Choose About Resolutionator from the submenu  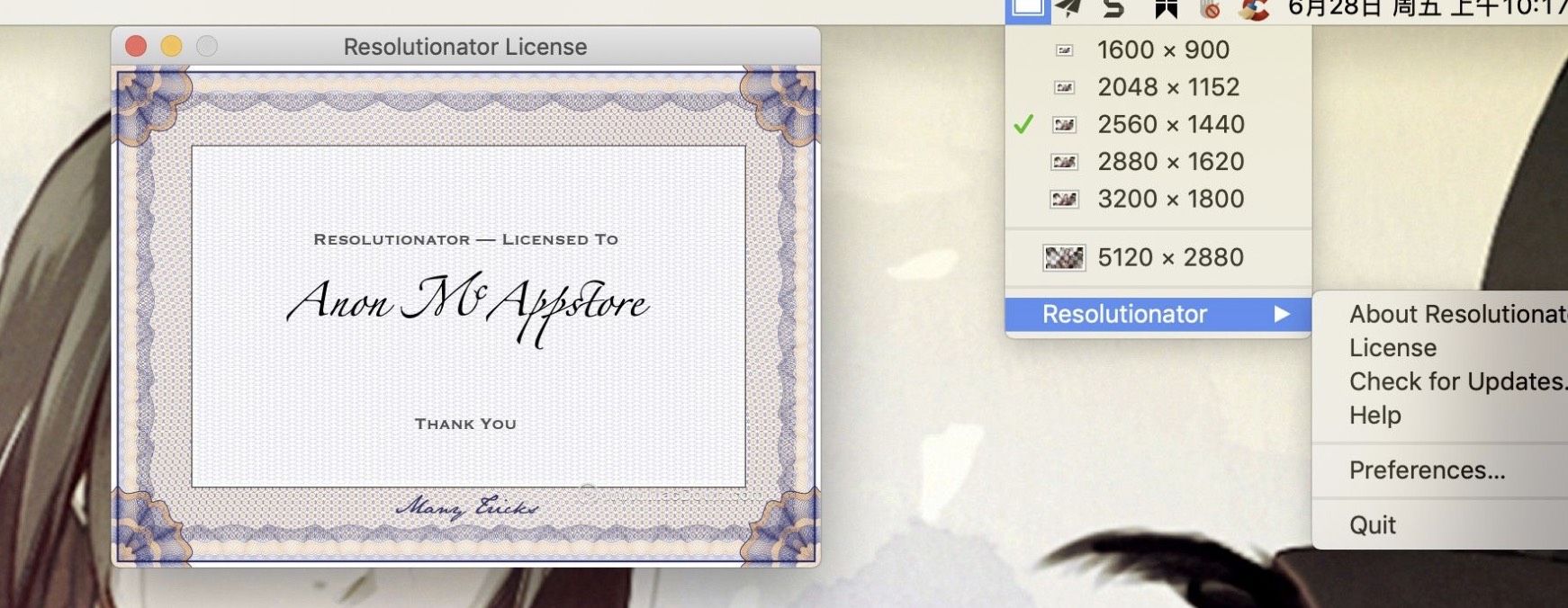click(1440, 314)
